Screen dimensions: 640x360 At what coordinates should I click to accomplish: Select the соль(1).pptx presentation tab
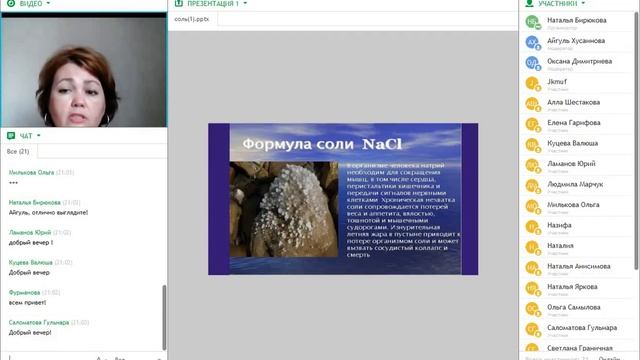tap(192, 19)
